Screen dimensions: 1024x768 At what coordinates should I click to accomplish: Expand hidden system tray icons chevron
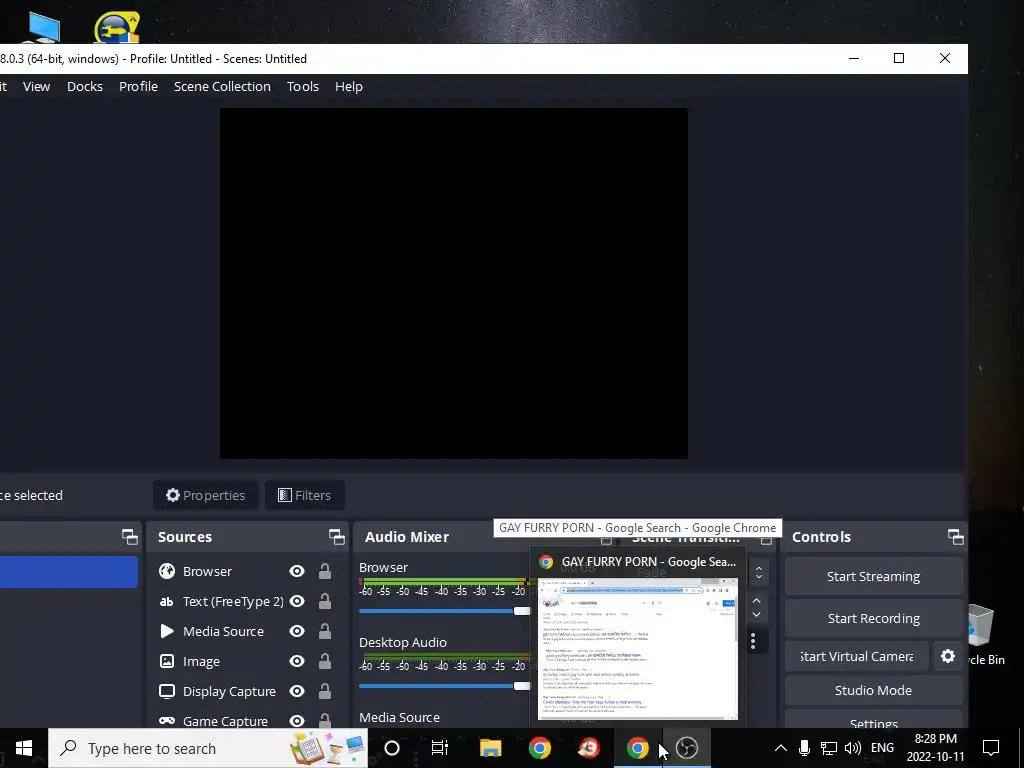(x=780, y=748)
